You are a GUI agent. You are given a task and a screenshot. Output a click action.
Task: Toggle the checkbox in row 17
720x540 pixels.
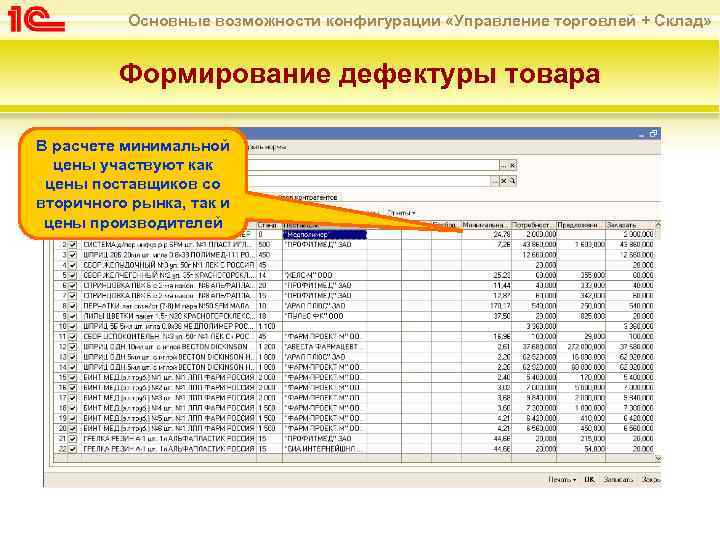point(73,398)
